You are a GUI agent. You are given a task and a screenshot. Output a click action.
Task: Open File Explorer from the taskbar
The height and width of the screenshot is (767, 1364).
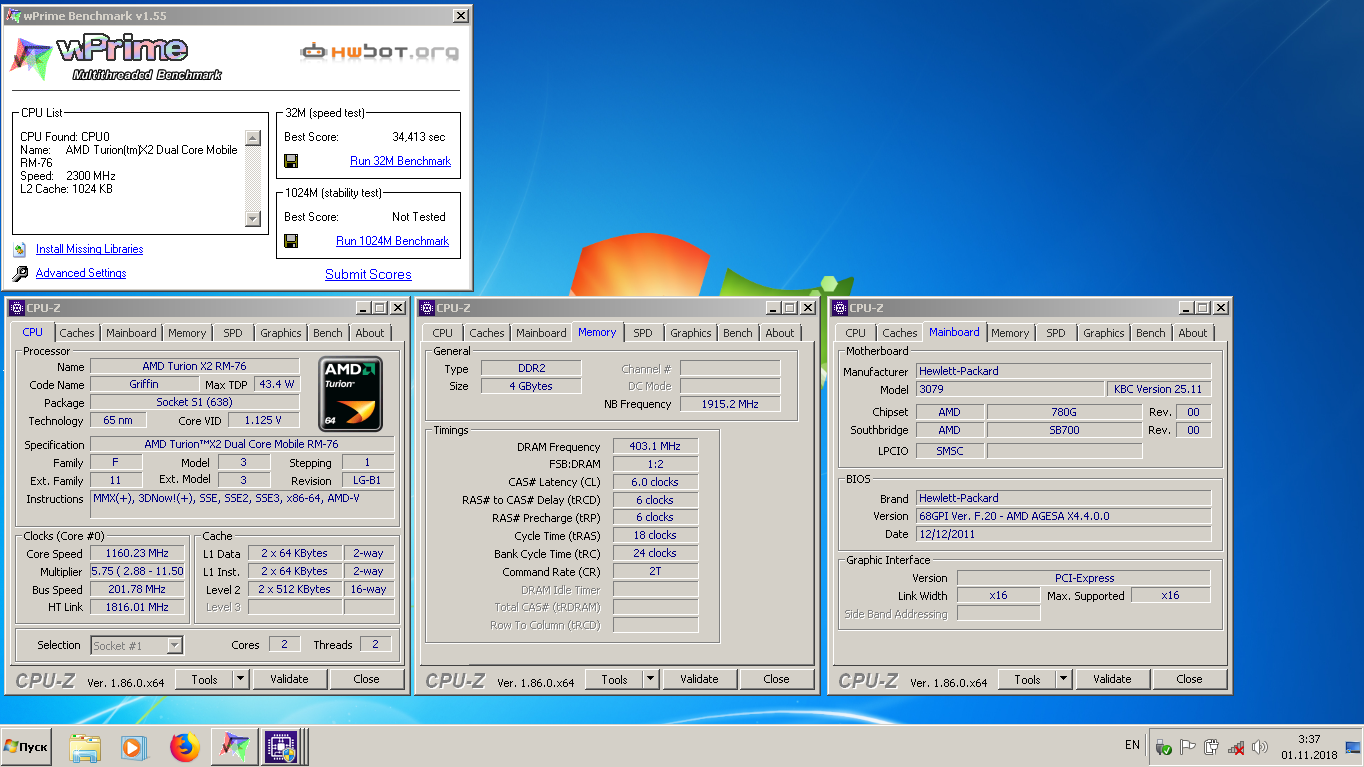tap(86, 747)
